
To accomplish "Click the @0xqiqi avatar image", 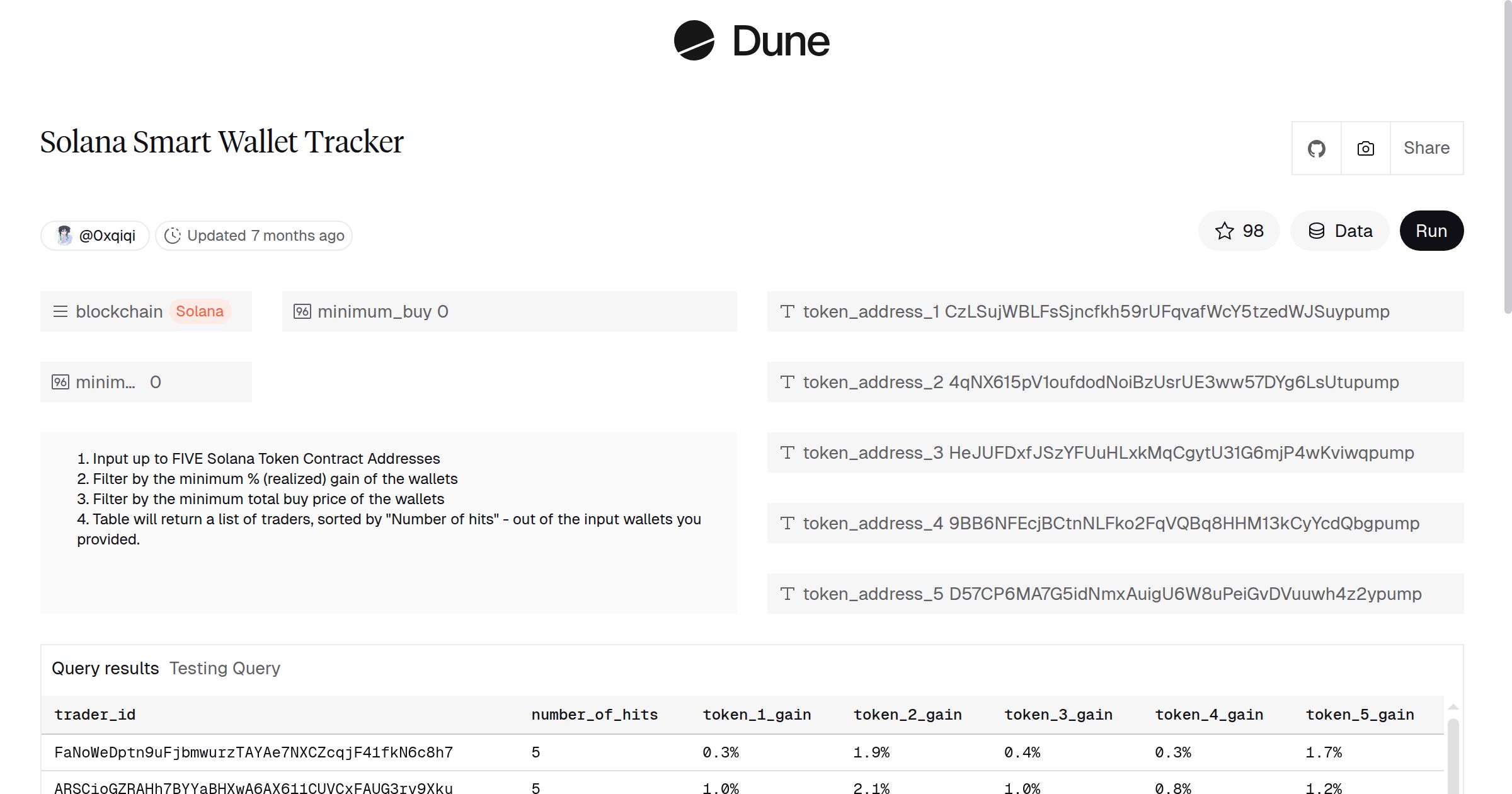I will [66, 234].
